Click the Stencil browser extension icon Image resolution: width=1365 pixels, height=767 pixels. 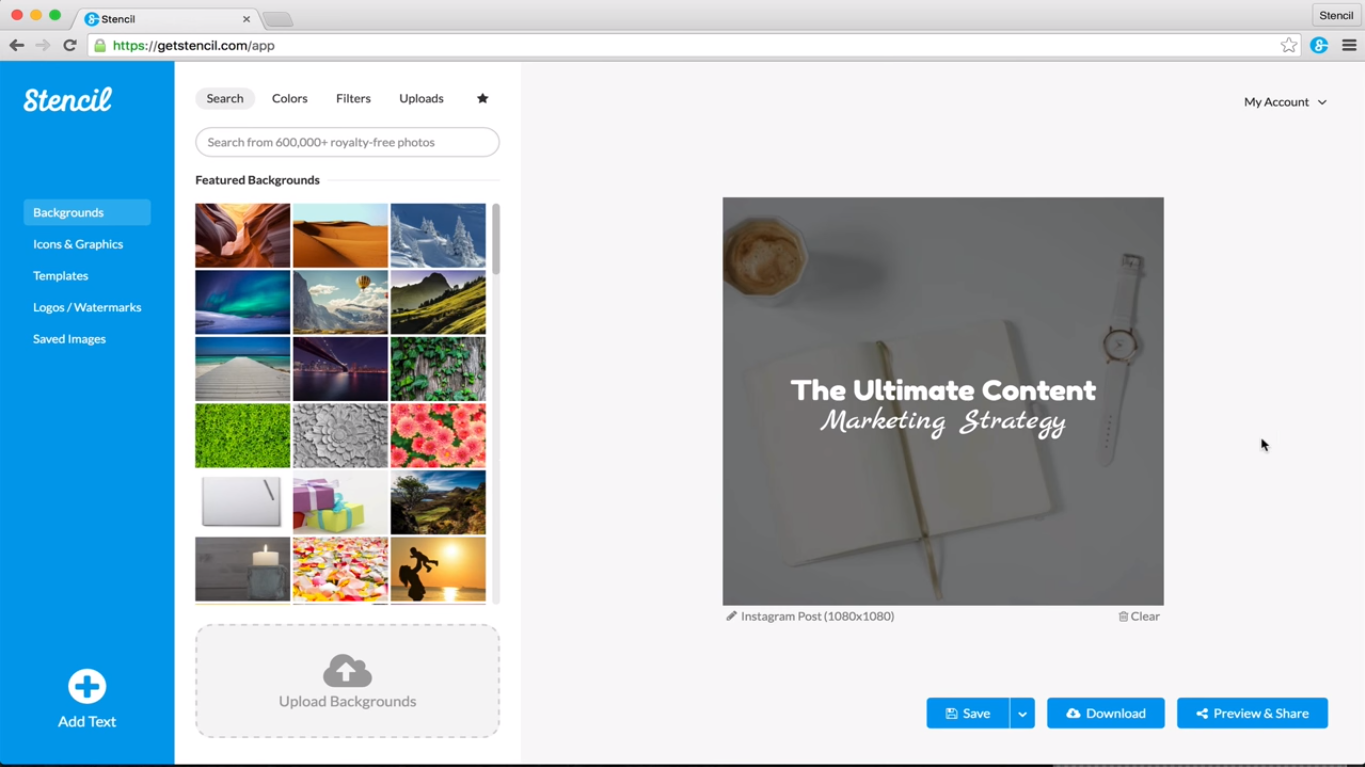1319,45
